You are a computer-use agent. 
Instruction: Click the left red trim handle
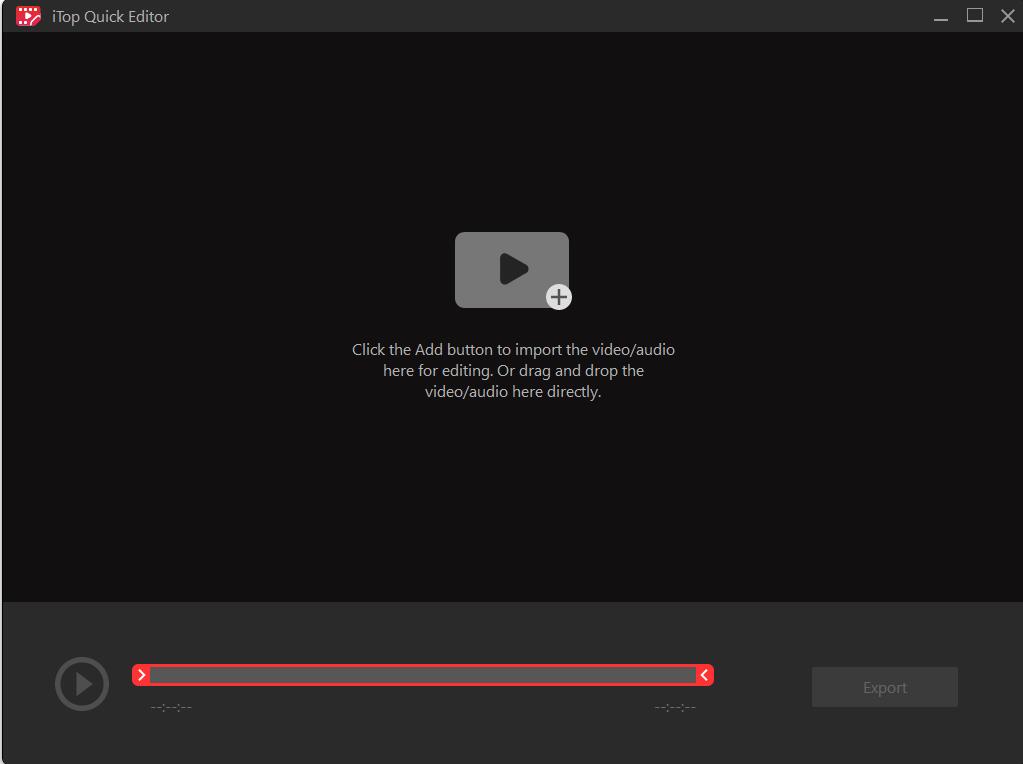[142, 676]
